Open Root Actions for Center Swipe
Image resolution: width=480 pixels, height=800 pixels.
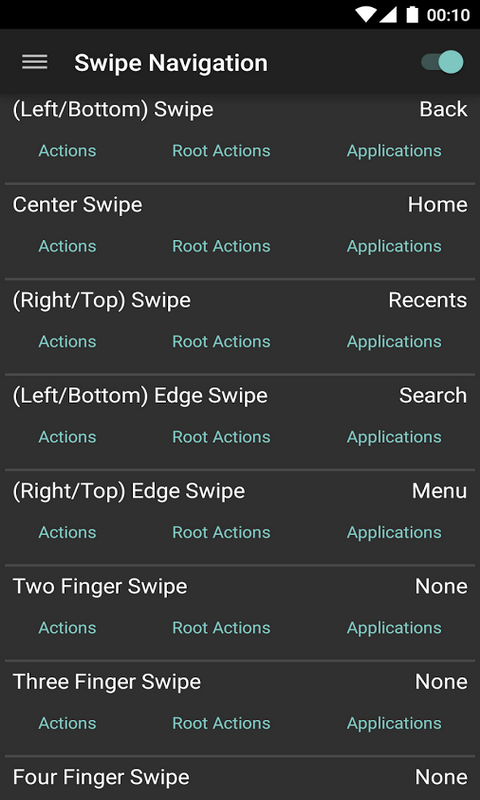click(221, 246)
